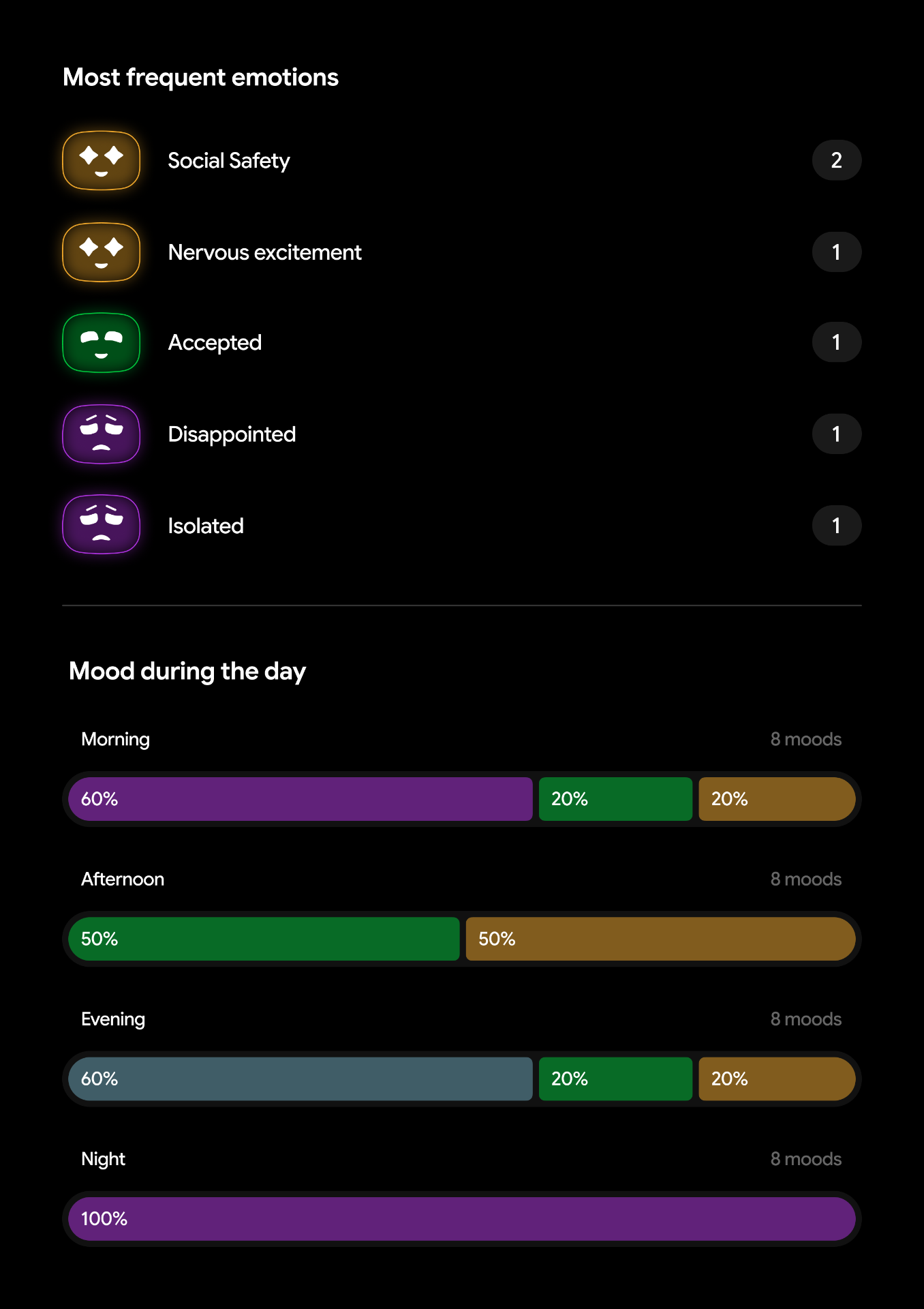
Task: Open the Disappointed emotion label
Action: point(232,434)
